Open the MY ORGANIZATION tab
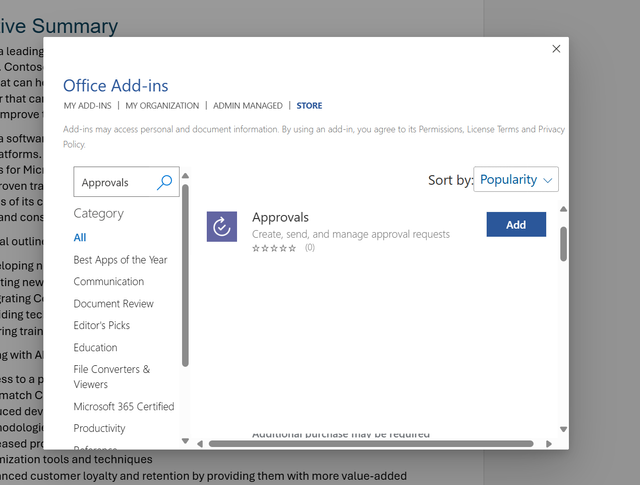The image size is (640, 485). pyautogui.click(x=162, y=106)
